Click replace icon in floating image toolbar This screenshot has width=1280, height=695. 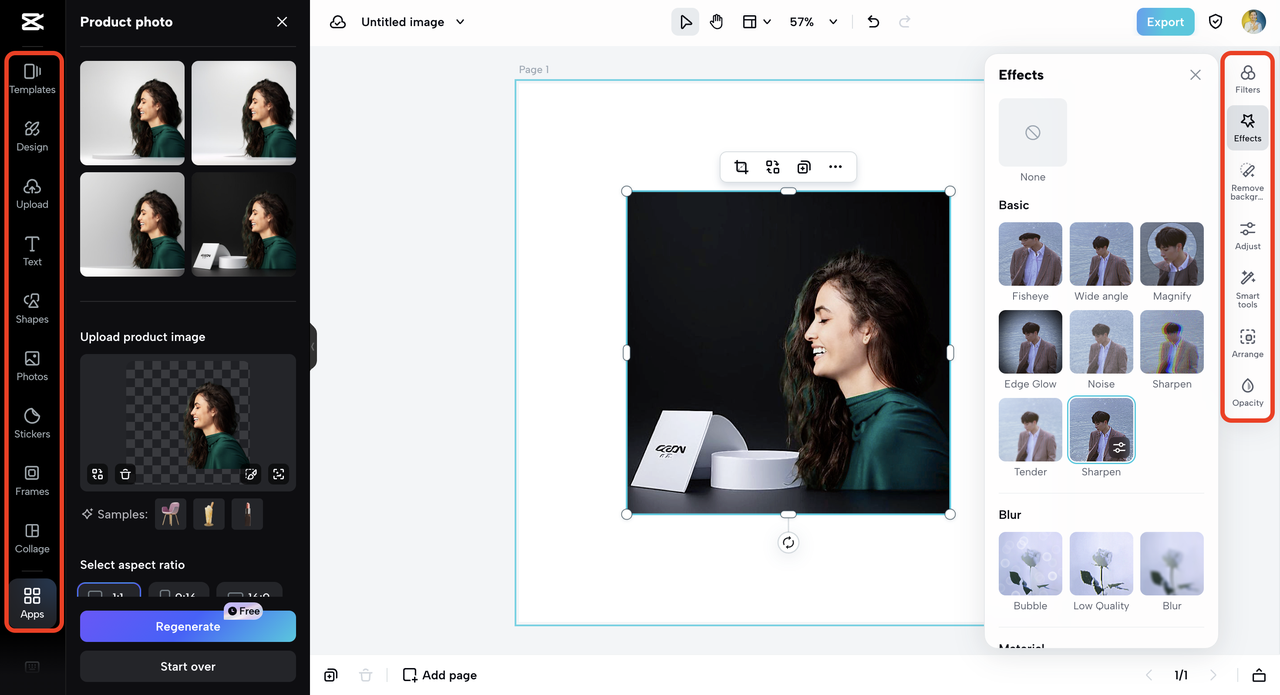(772, 167)
